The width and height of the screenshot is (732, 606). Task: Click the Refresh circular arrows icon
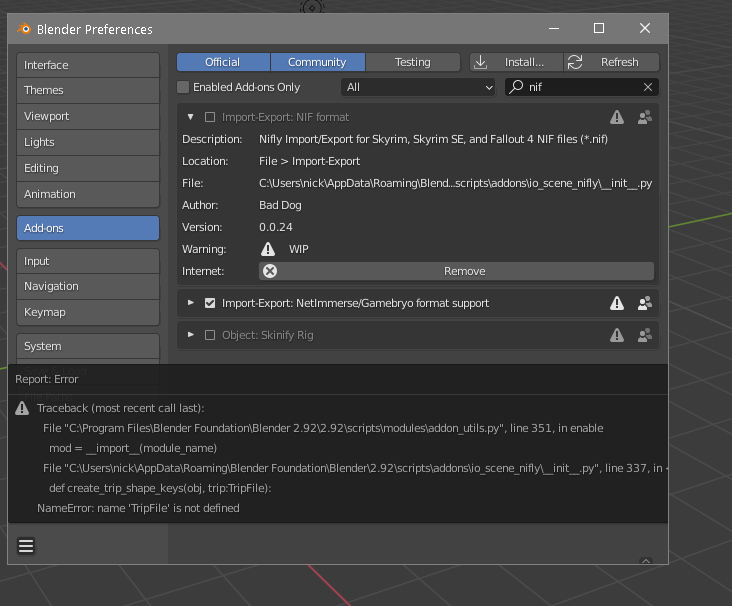point(575,62)
